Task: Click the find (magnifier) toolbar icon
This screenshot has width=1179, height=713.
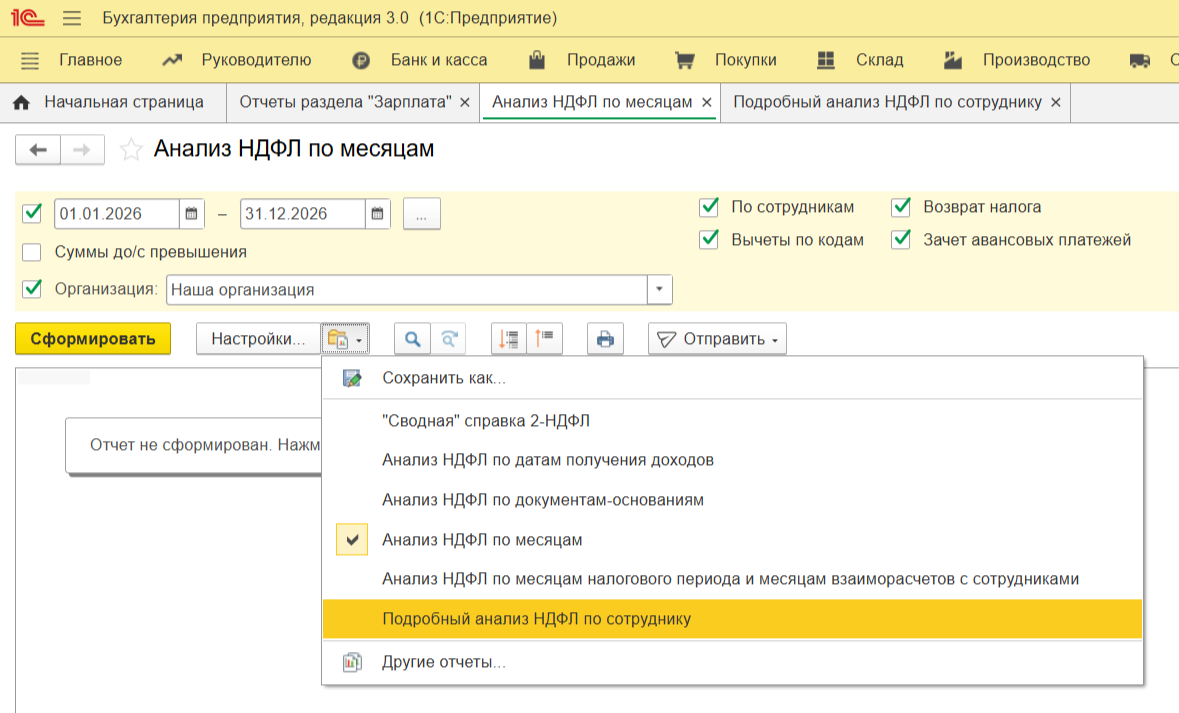Action: pos(411,339)
